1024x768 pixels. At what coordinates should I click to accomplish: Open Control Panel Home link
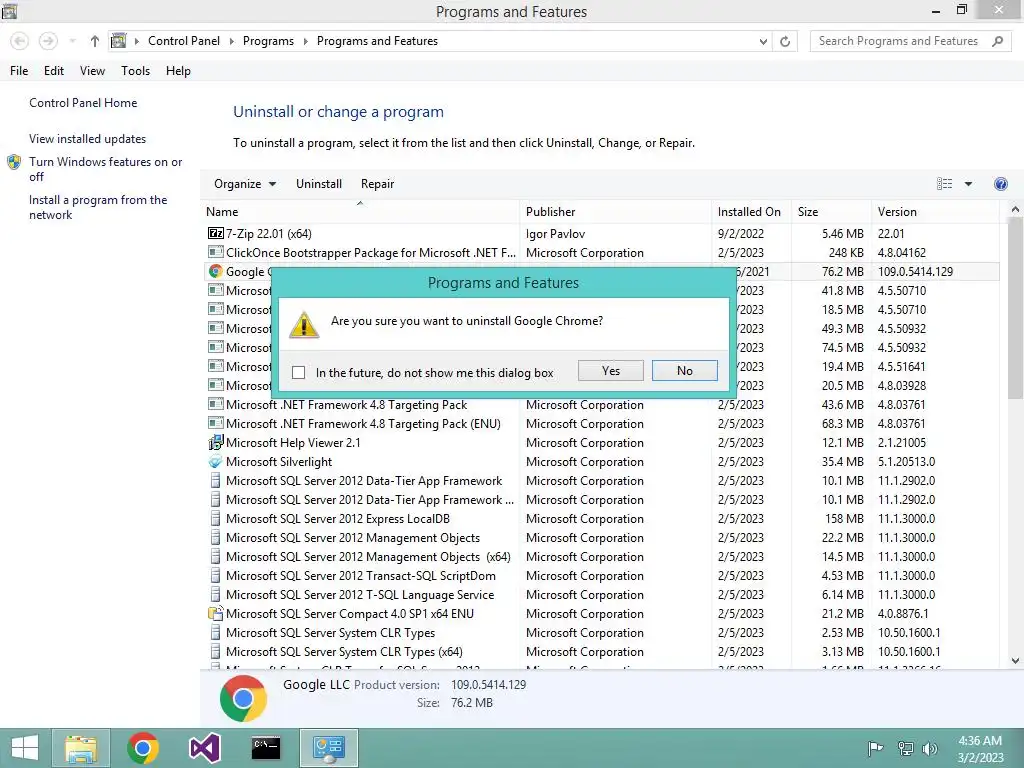(x=83, y=103)
